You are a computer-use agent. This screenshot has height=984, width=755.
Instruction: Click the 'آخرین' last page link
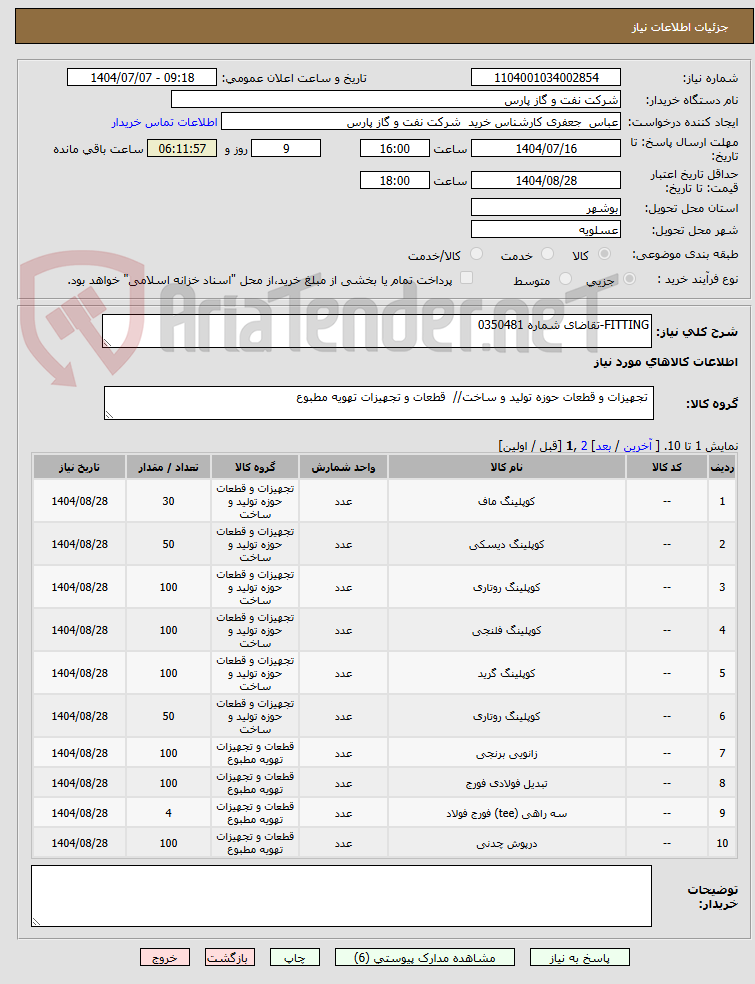click(x=638, y=446)
